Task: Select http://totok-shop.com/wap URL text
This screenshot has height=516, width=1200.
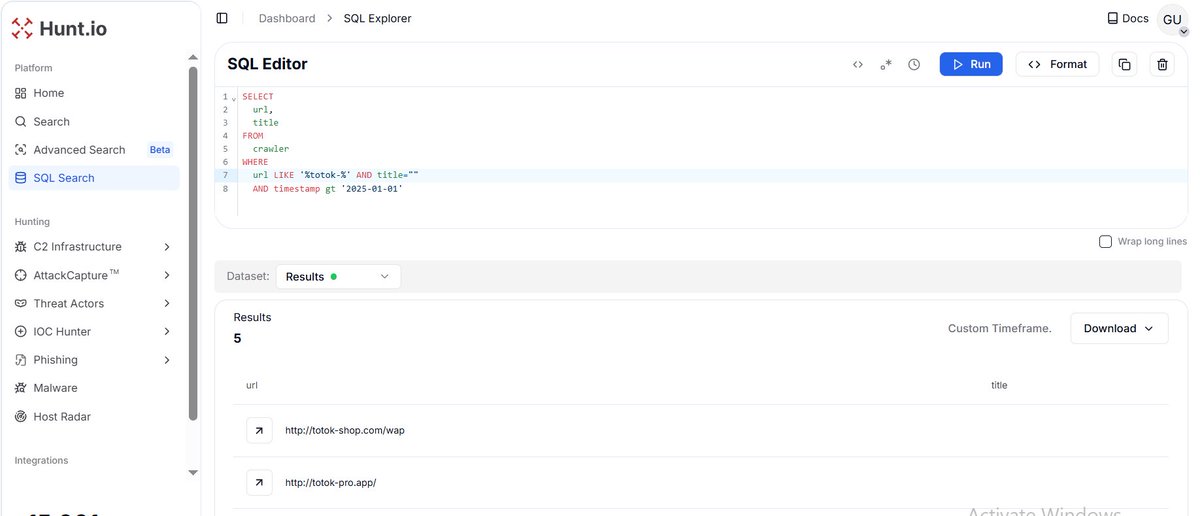Action: (x=345, y=430)
